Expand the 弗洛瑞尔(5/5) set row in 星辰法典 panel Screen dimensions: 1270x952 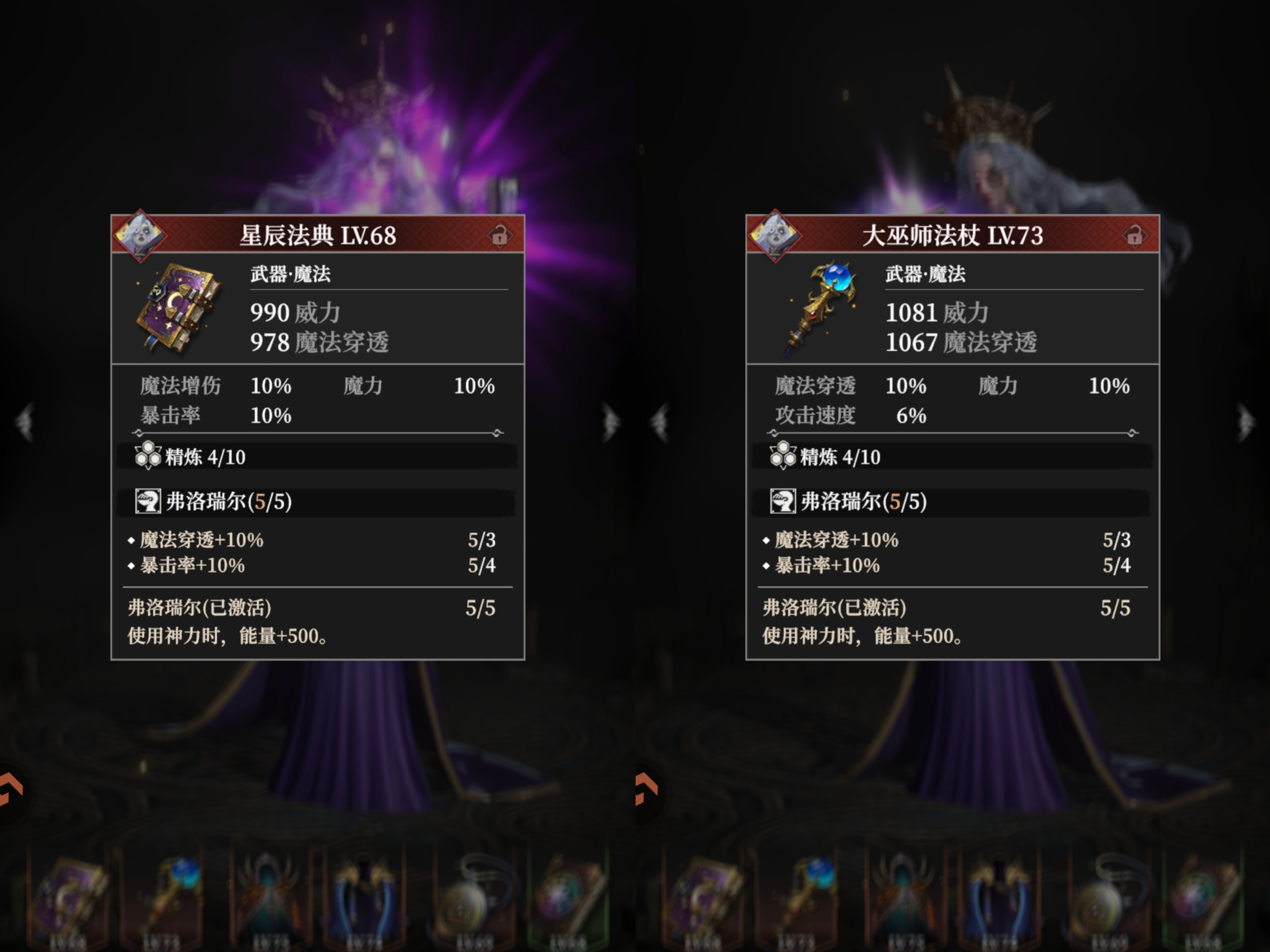(317, 501)
